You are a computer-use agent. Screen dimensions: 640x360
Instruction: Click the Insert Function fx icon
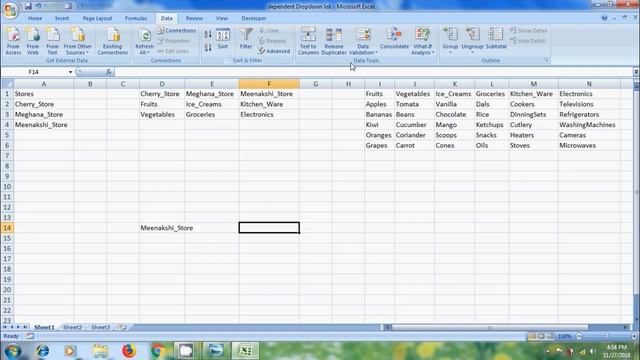tap(109, 72)
